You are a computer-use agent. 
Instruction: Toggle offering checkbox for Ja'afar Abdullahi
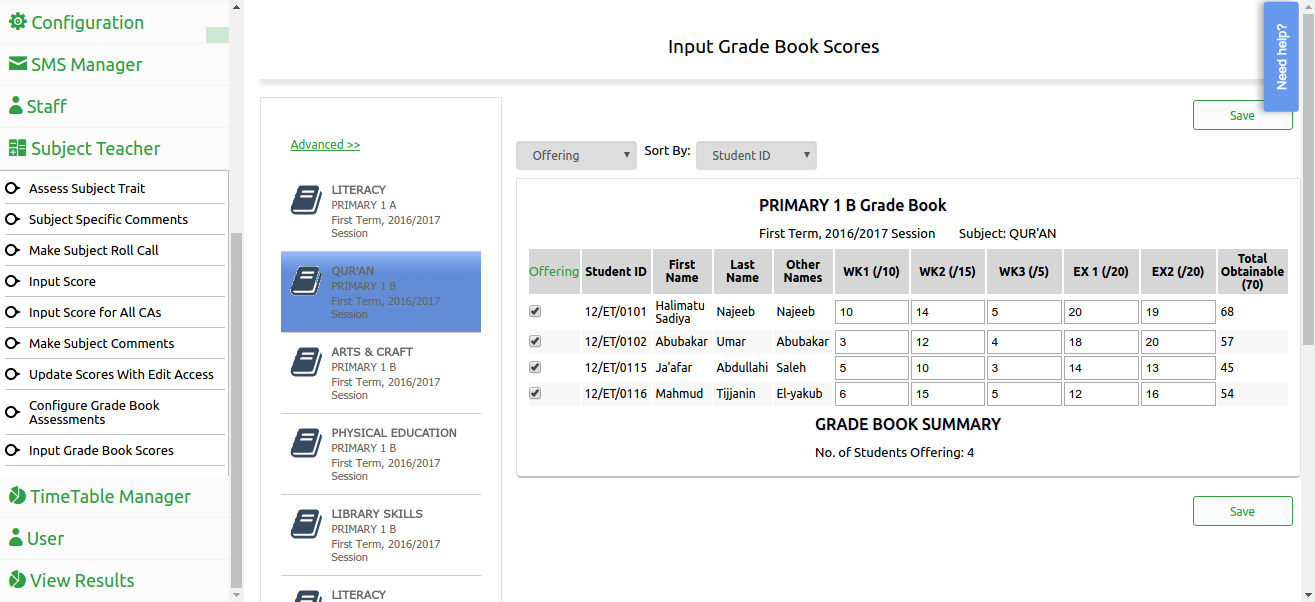coord(535,367)
